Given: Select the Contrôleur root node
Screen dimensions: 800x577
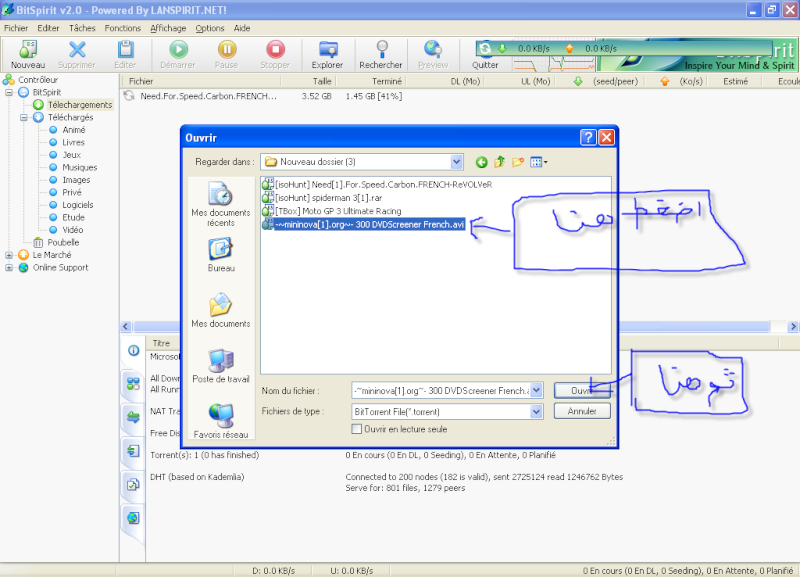Looking at the screenshot, I should click(x=31, y=80).
